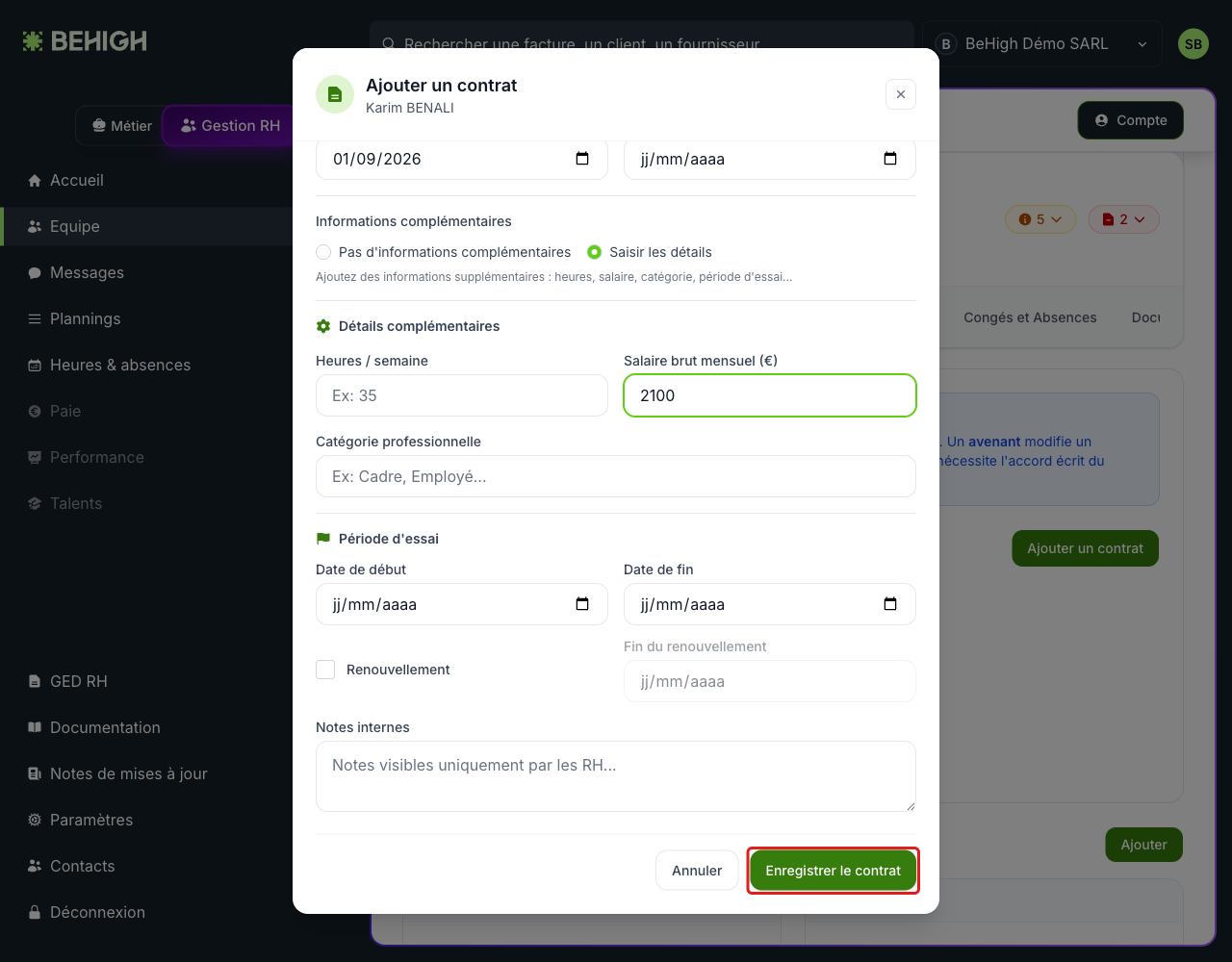Click the Notes internes text area

tap(616, 776)
